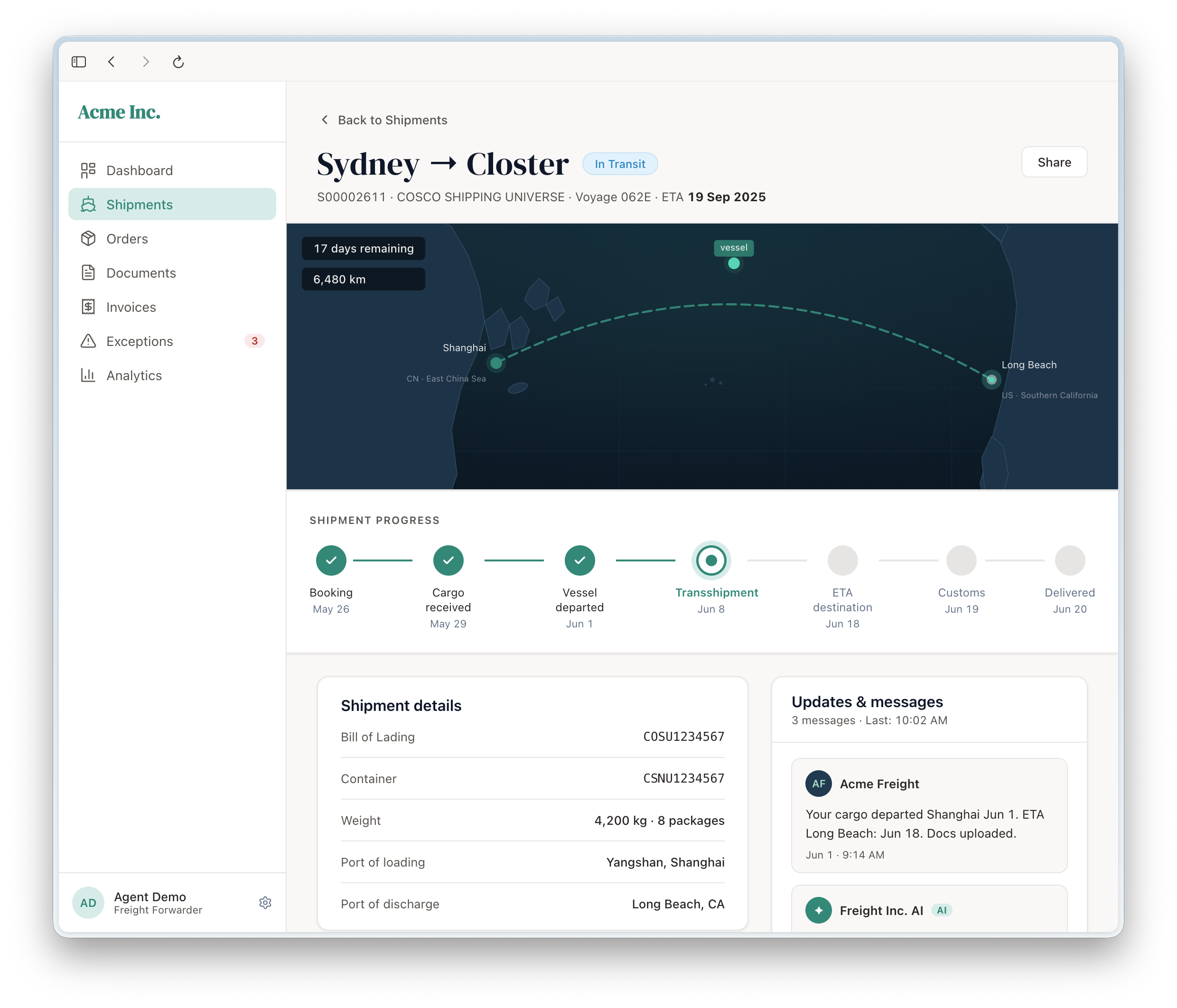1177x1008 pixels.
Task: Click the AF avatar on Acme Freight message
Action: point(819,784)
